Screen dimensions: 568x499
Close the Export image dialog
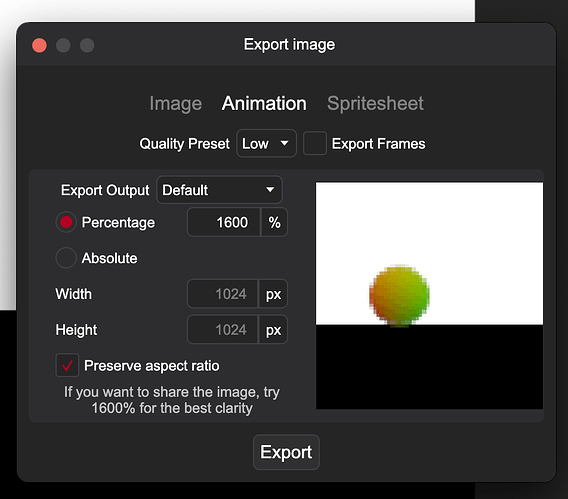click(39, 46)
